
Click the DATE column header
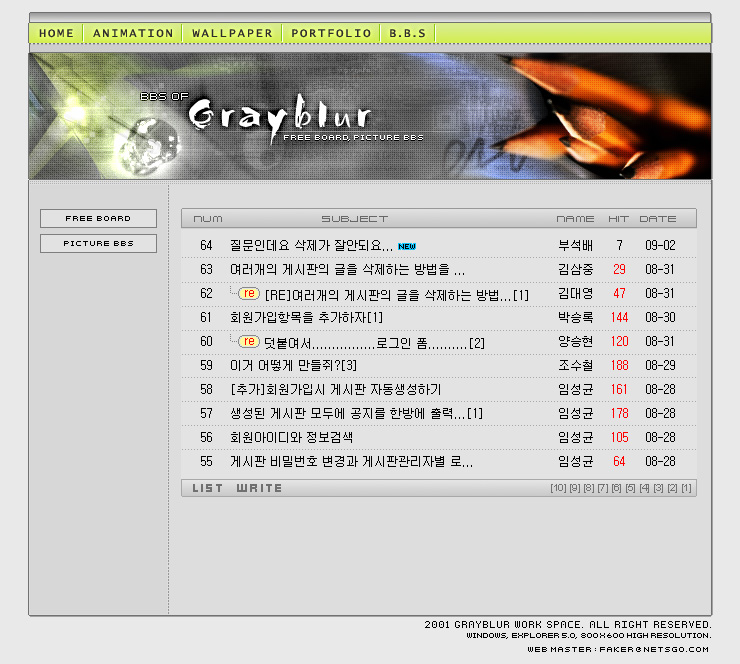tap(658, 219)
